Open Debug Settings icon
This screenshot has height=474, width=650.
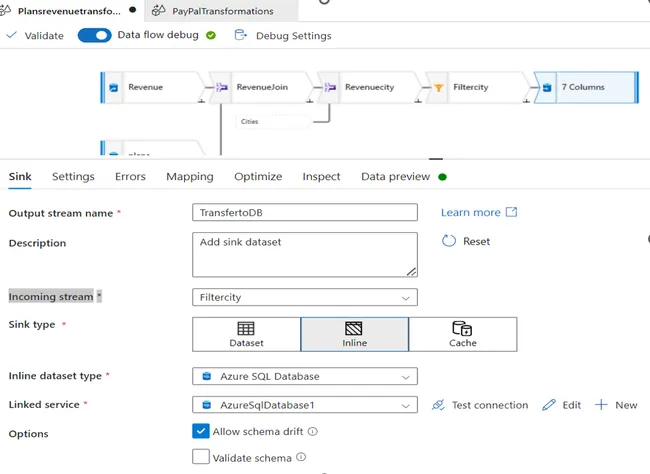(x=240, y=35)
